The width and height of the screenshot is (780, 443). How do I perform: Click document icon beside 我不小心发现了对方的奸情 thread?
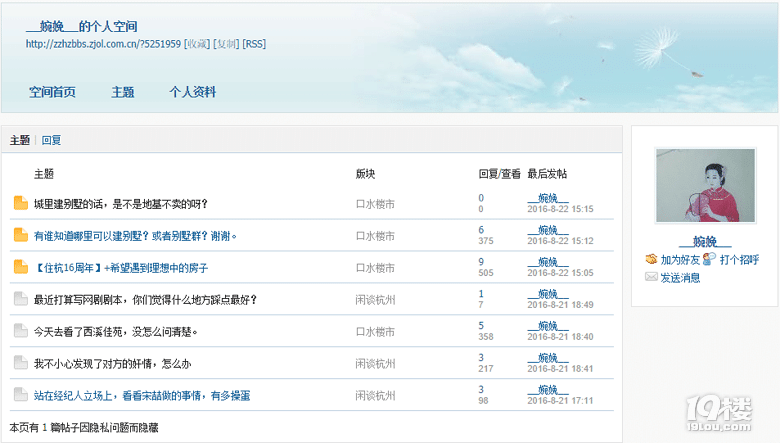point(20,363)
